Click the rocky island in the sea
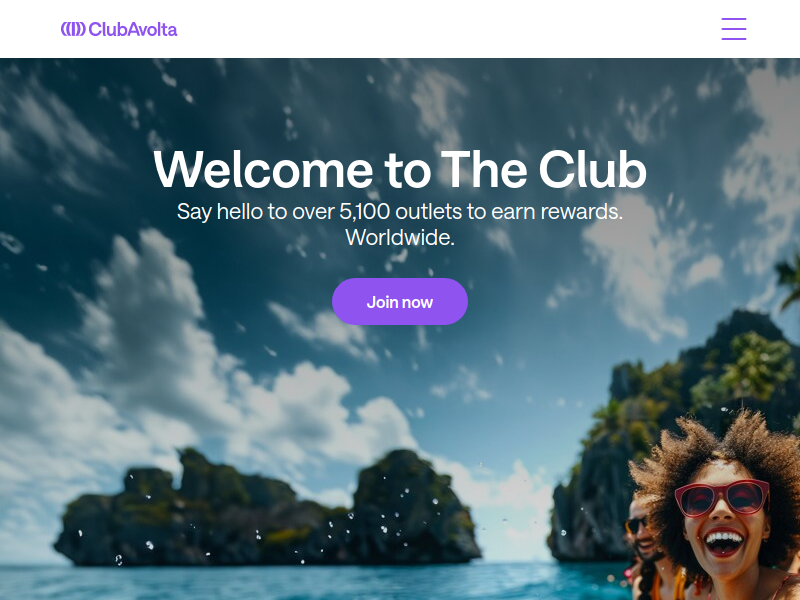Image resolution: width=800 pixels, height=600 pixels. [266, 508]
